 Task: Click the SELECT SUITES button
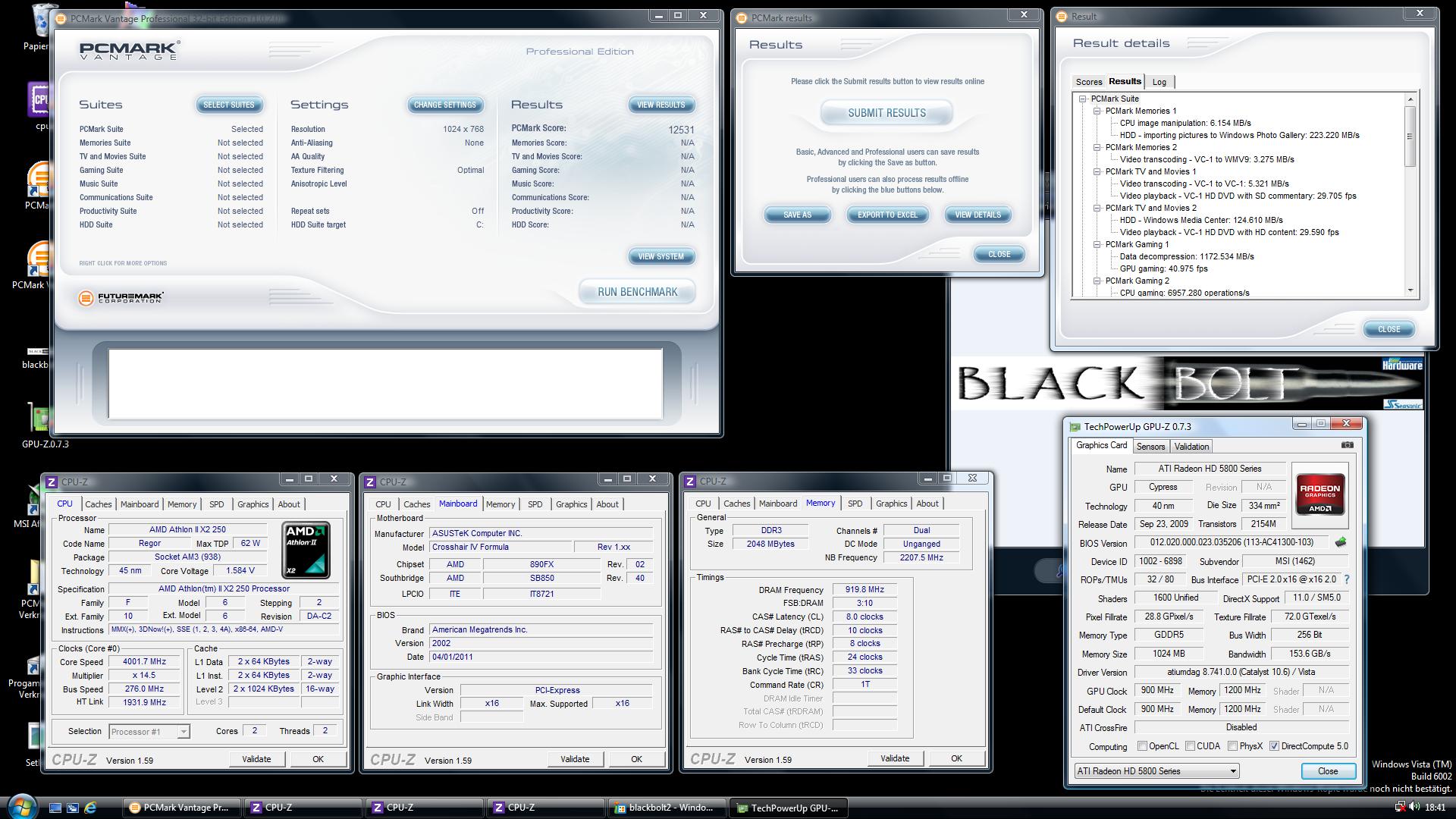point(229,105)
